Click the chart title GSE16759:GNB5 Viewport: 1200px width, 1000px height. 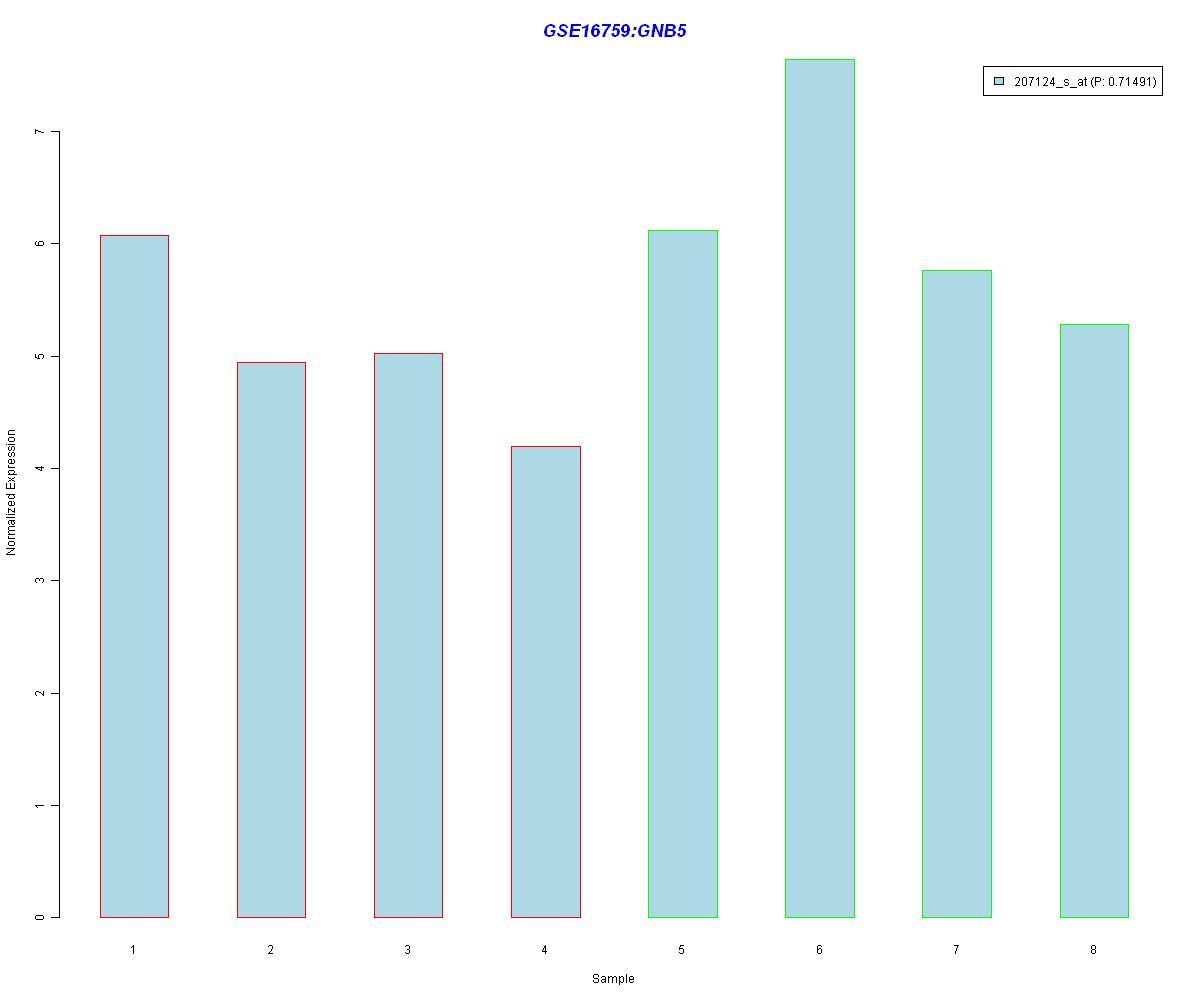point(614,31)
